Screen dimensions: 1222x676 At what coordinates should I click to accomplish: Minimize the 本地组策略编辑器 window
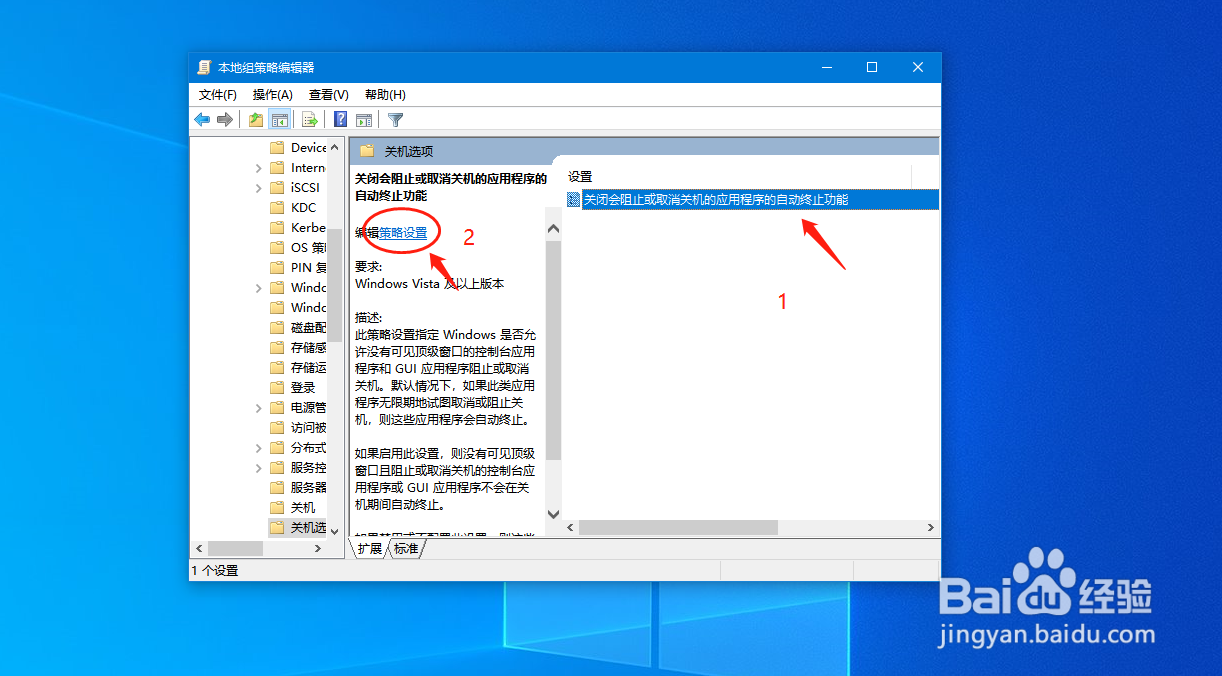(827, 67)
